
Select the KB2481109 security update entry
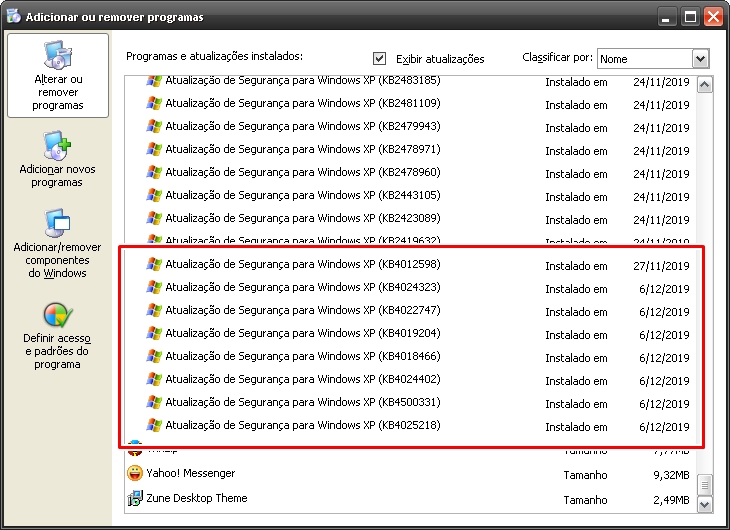pyautogui.click(x=411, y=103)
